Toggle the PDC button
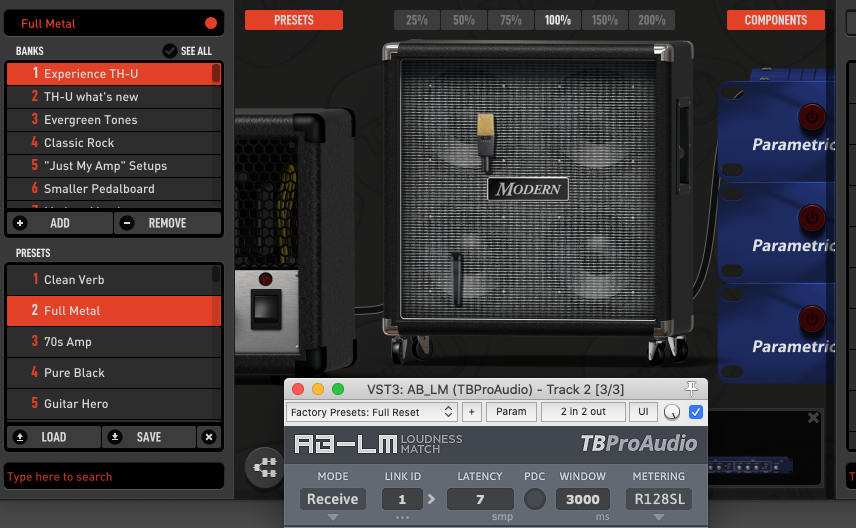 click(535, 499)
